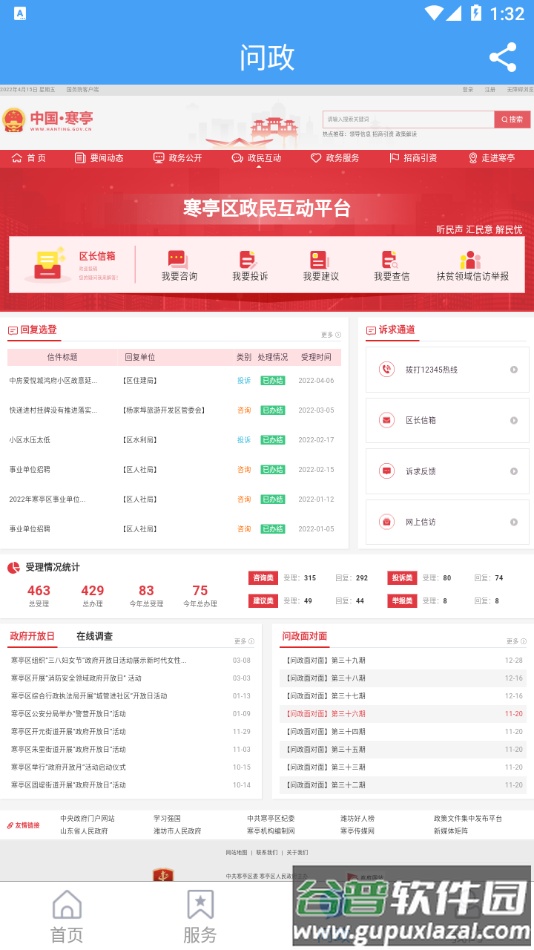Click the 友情链接 link icon
This screenshot has width=534, height=950.
pos(10,825)
